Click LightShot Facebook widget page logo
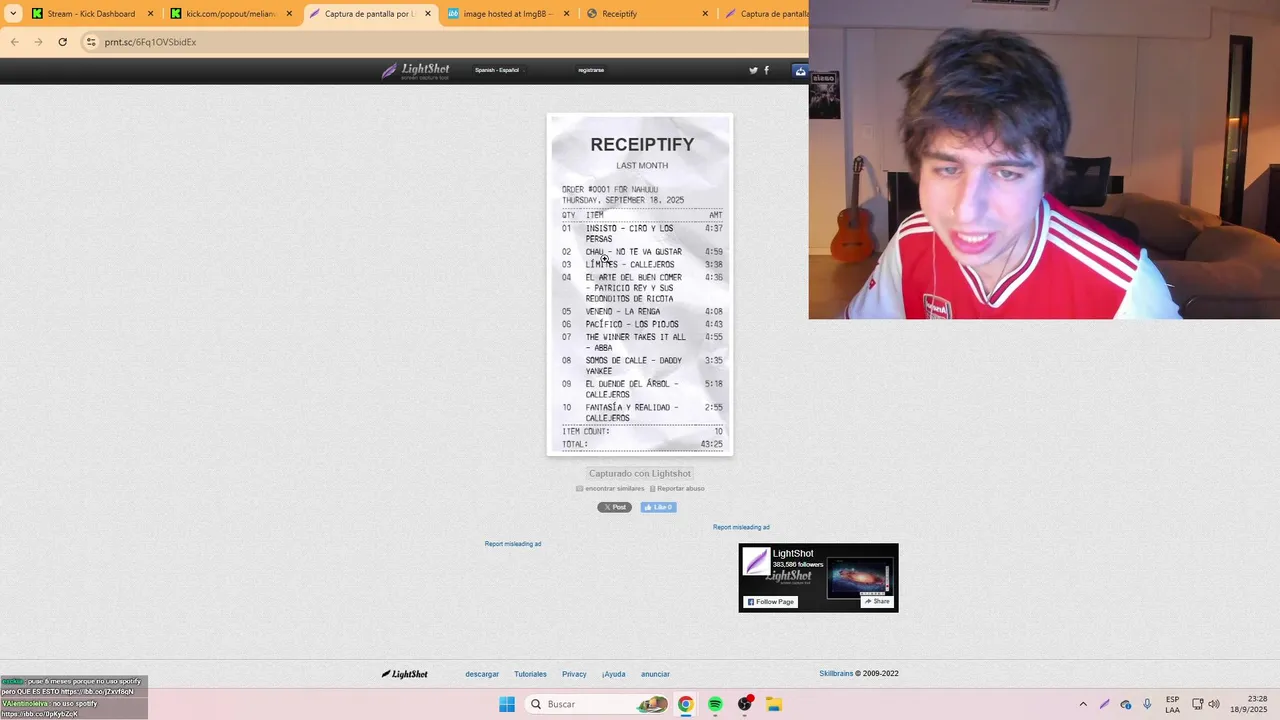 (x=756, y=562)
